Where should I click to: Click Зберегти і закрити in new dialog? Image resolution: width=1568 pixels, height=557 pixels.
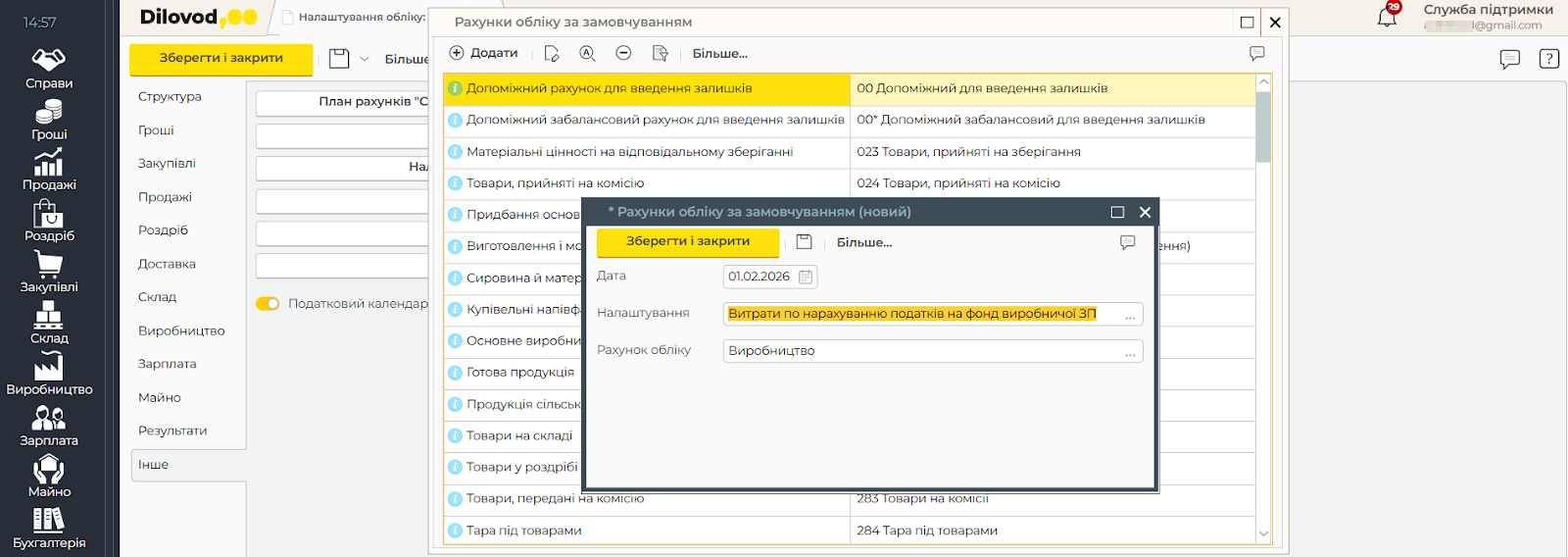(688, 242)
